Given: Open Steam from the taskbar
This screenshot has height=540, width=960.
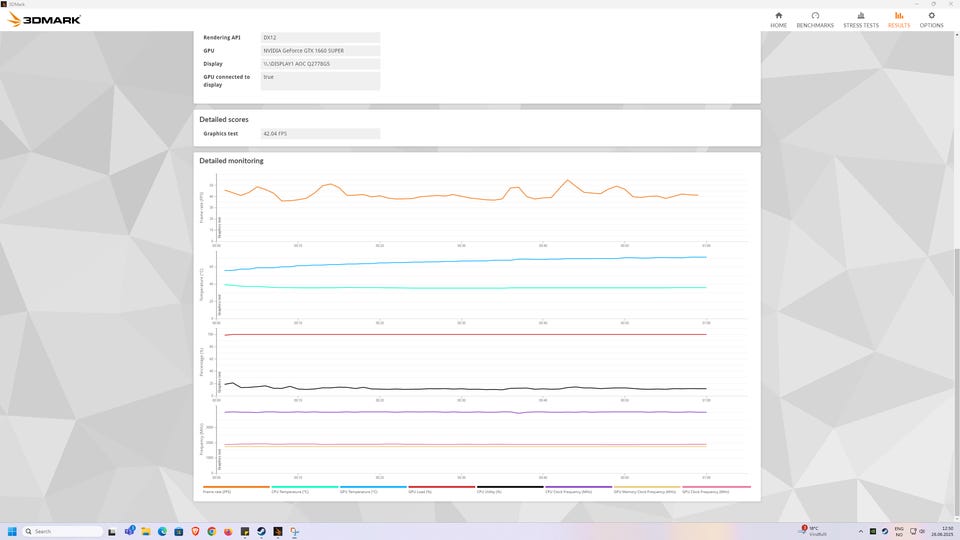Looking at the screenshot, I should tap(261, 531).
